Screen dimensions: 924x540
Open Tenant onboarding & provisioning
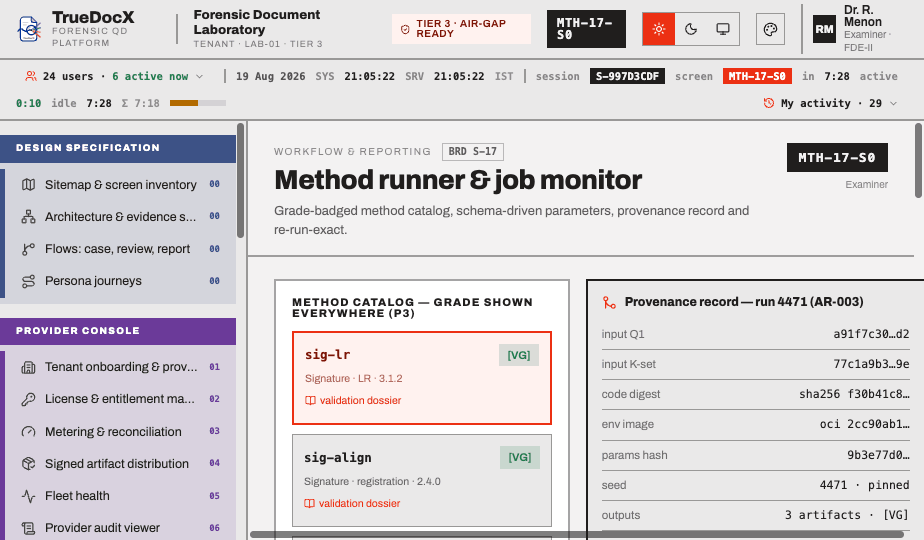click(120, 367)
